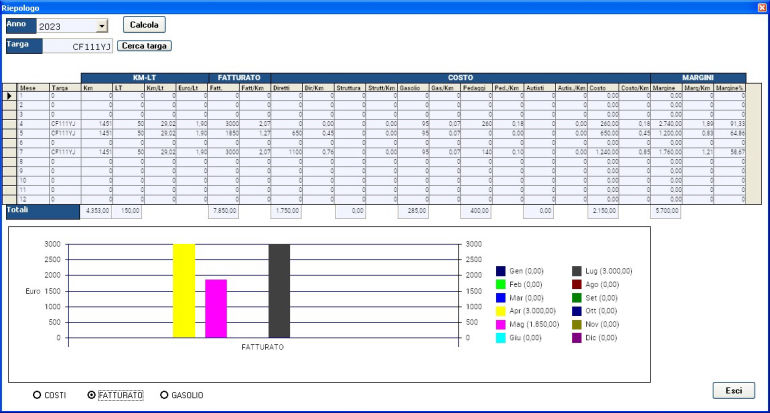Click the 1.760,00 margine cell
This screenshot has height=413, width=770.
[666, 152]
